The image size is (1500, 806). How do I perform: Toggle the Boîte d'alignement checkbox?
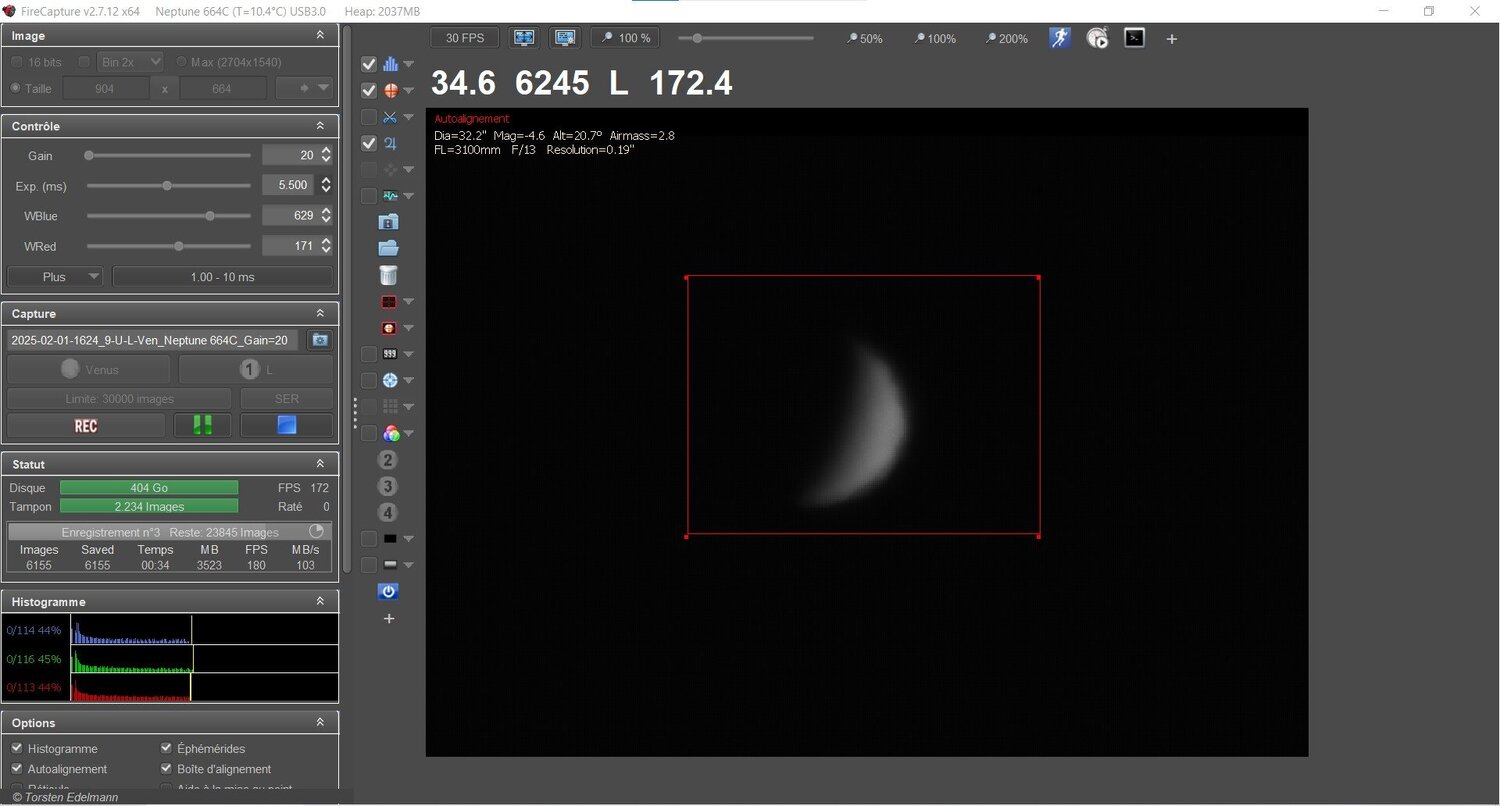pyautogui.click(x=167, y=769)
